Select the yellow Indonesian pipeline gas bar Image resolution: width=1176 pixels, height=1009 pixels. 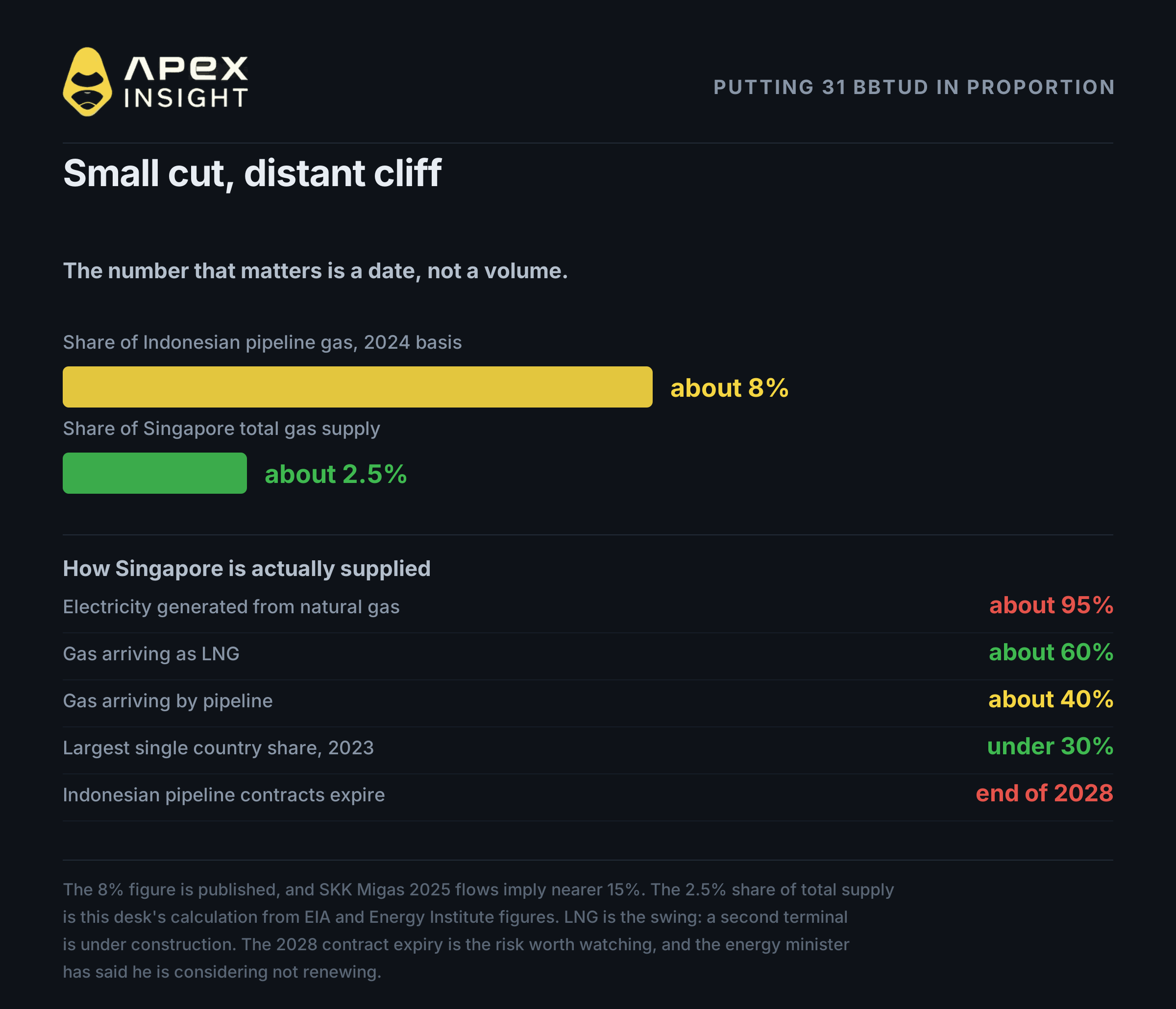click(358, 387)
